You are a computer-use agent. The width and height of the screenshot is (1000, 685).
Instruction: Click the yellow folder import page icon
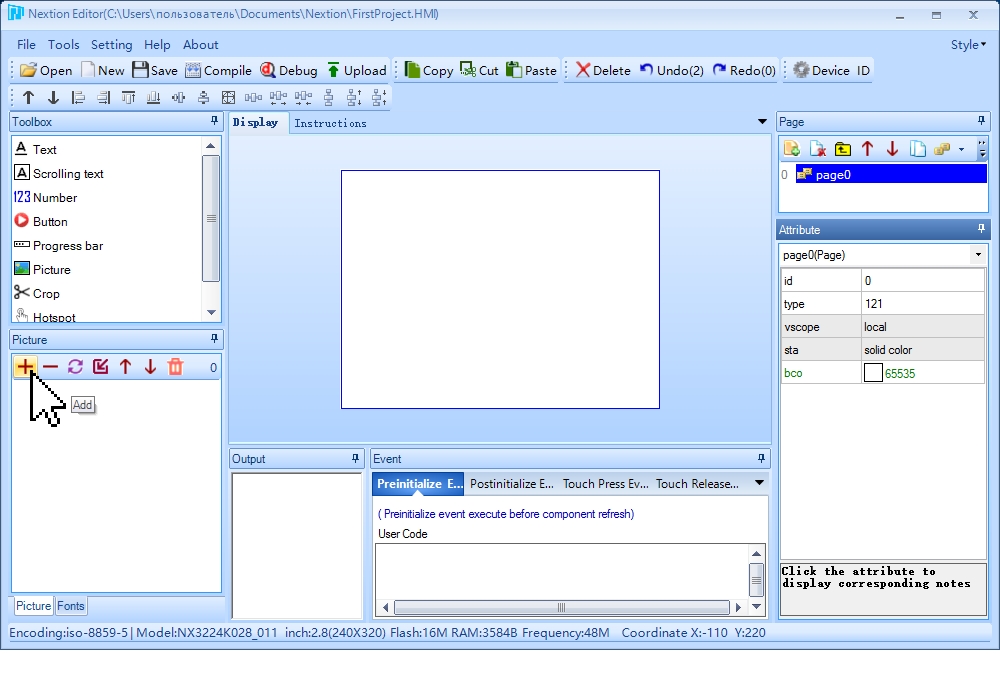click(842, 149)
